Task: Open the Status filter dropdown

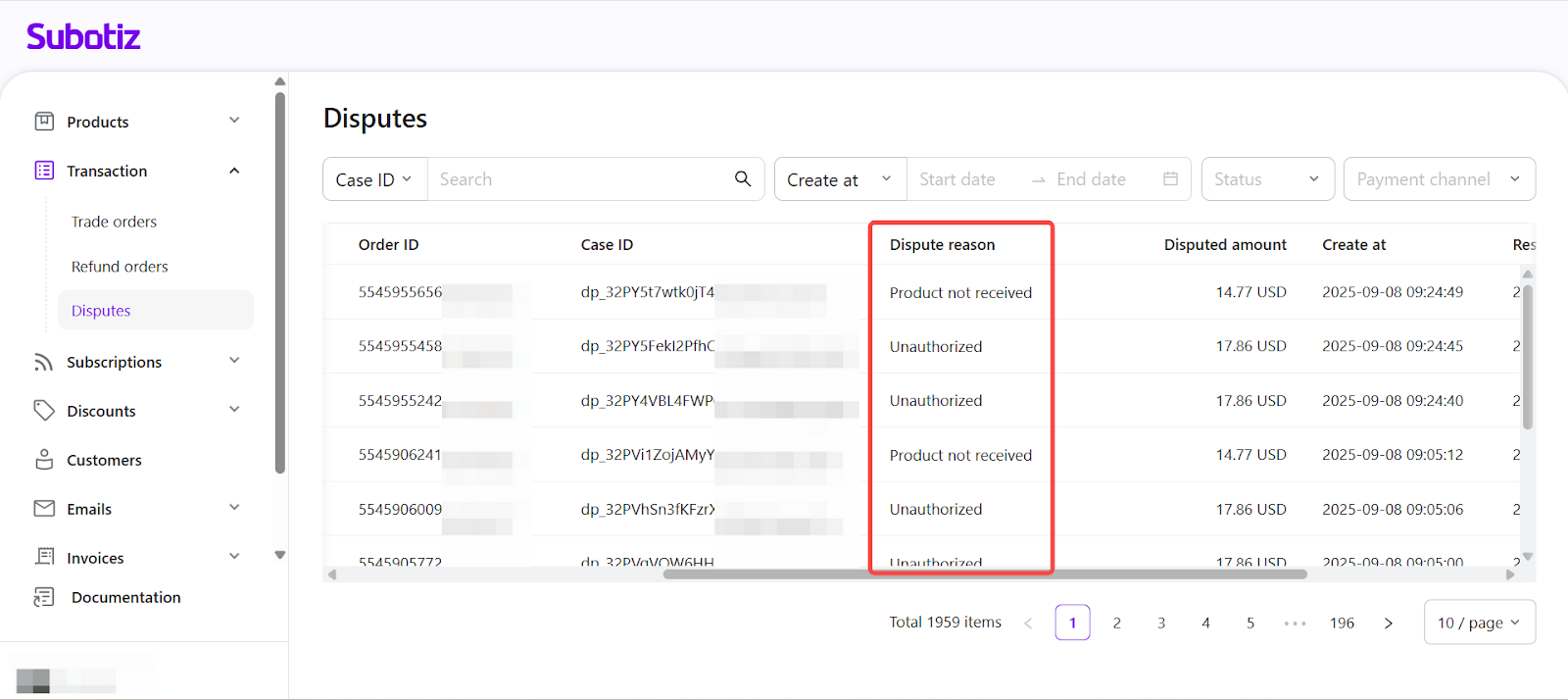Action: tap(1267, 179)
